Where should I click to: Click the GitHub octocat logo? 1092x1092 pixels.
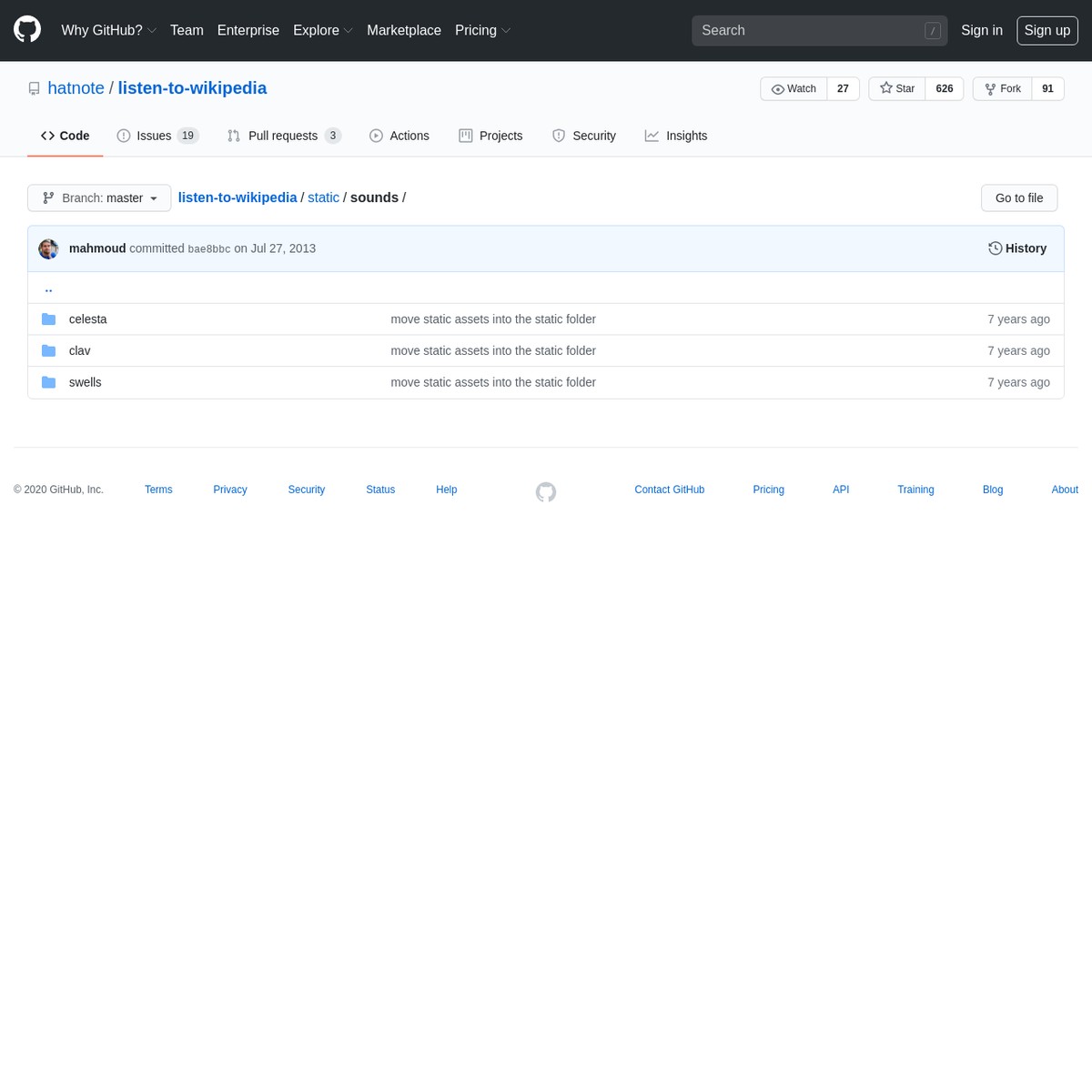(x=27, y=29)
